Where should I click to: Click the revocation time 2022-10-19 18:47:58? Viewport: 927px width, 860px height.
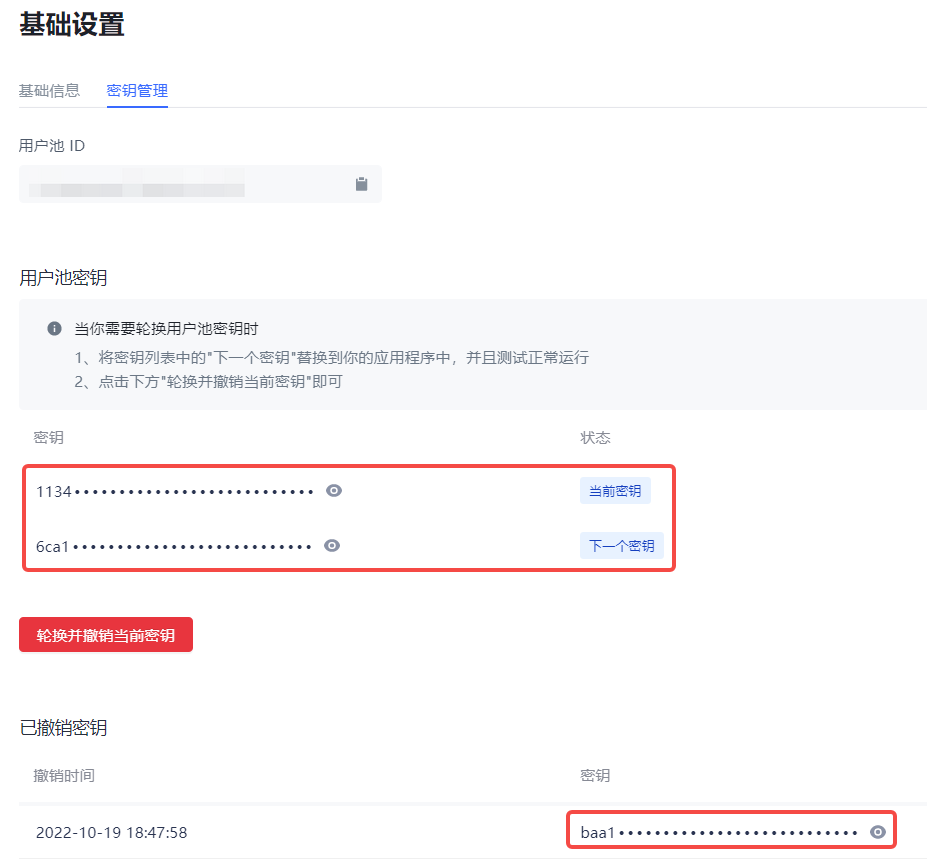click(111, 832)
